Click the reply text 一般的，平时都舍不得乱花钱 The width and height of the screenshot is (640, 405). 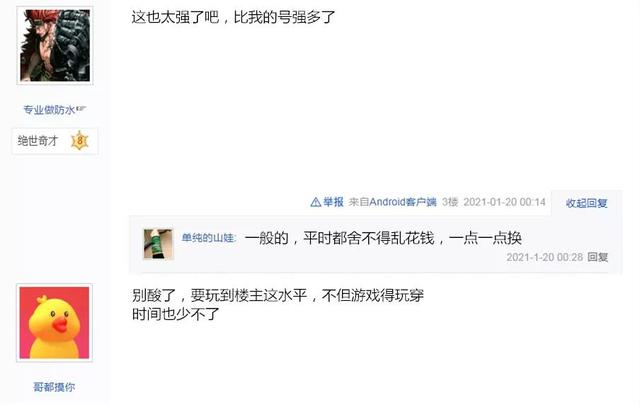339,238
